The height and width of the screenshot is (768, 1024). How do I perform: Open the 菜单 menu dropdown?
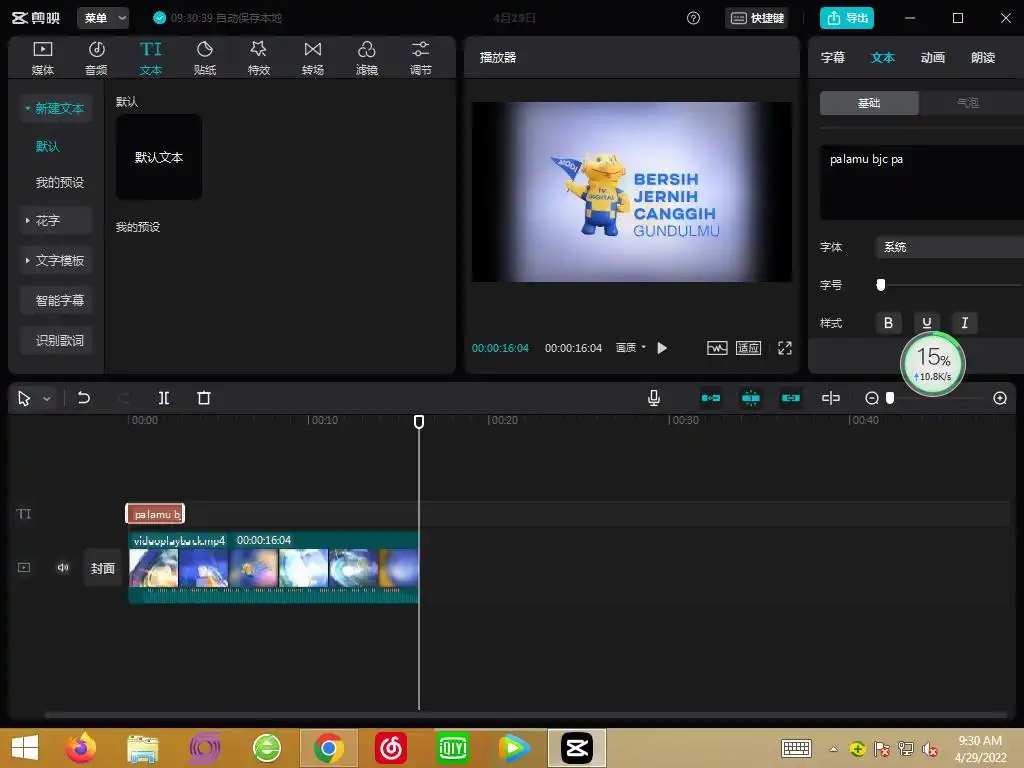103,18
